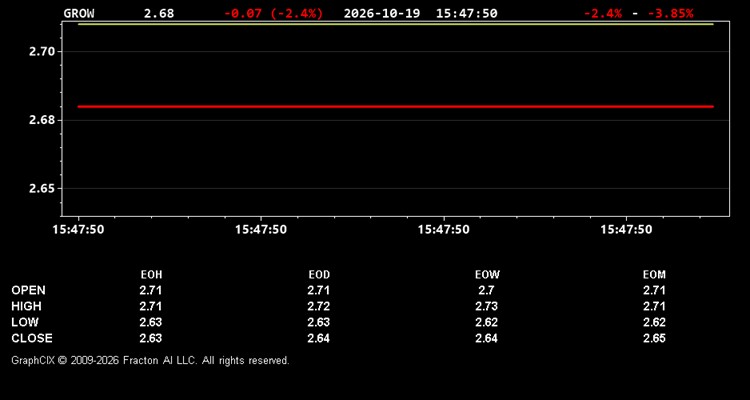Click the EOD column header

tap(319, 275)
